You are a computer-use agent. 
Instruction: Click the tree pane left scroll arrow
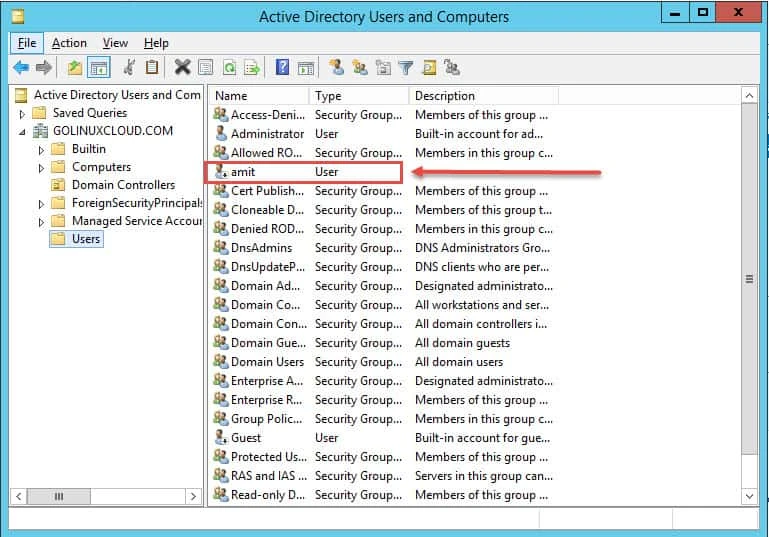coord(19,496)
